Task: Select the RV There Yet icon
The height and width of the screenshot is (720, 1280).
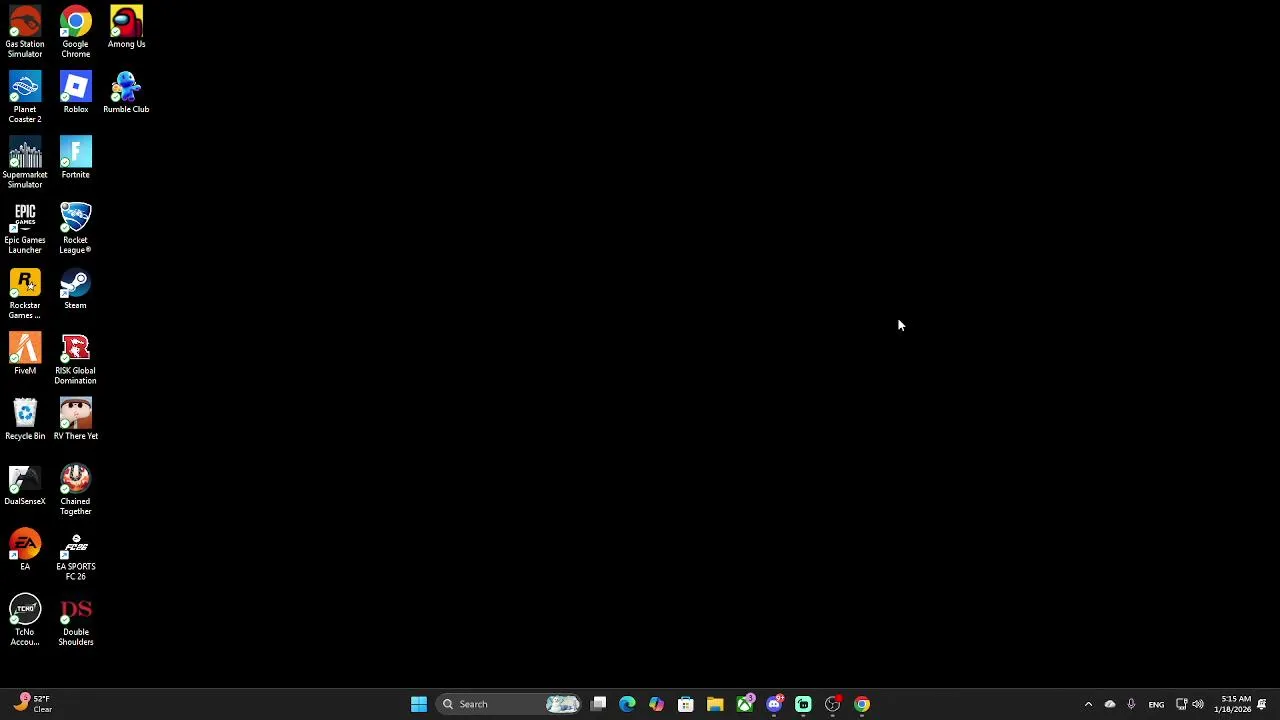Action: point(75,419)
